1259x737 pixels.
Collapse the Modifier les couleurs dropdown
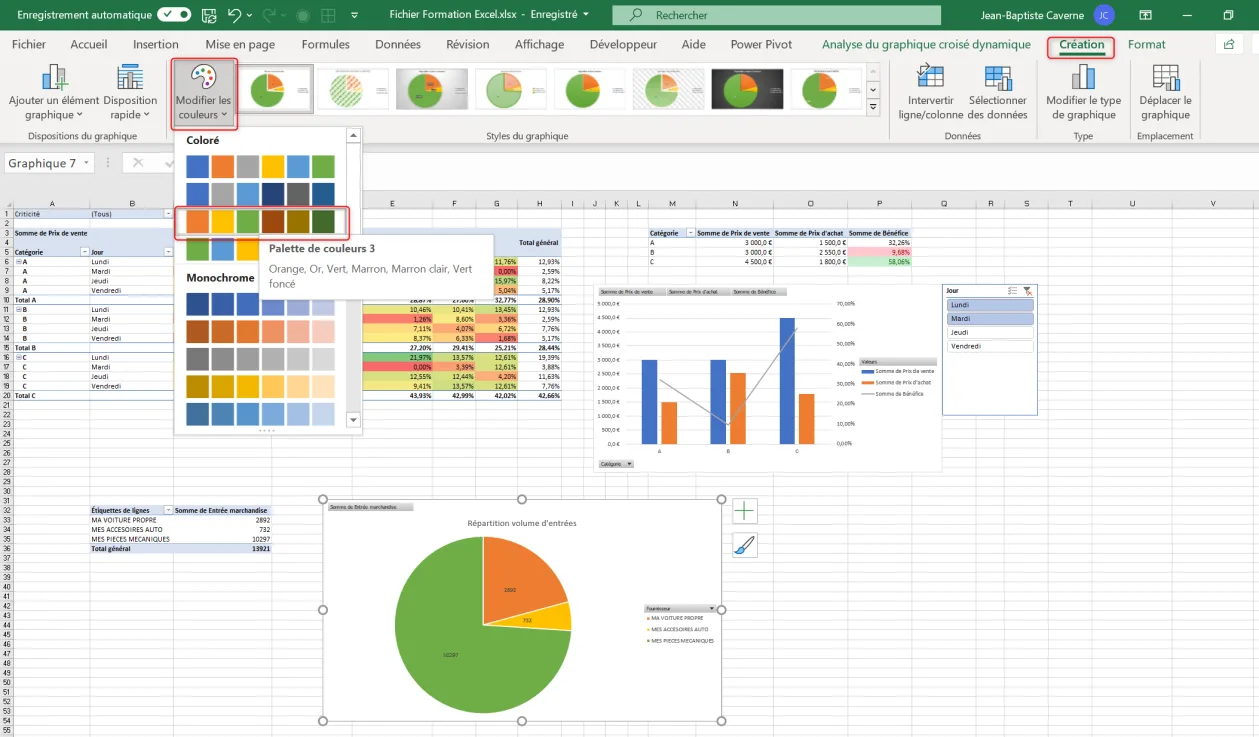(204, 93)
